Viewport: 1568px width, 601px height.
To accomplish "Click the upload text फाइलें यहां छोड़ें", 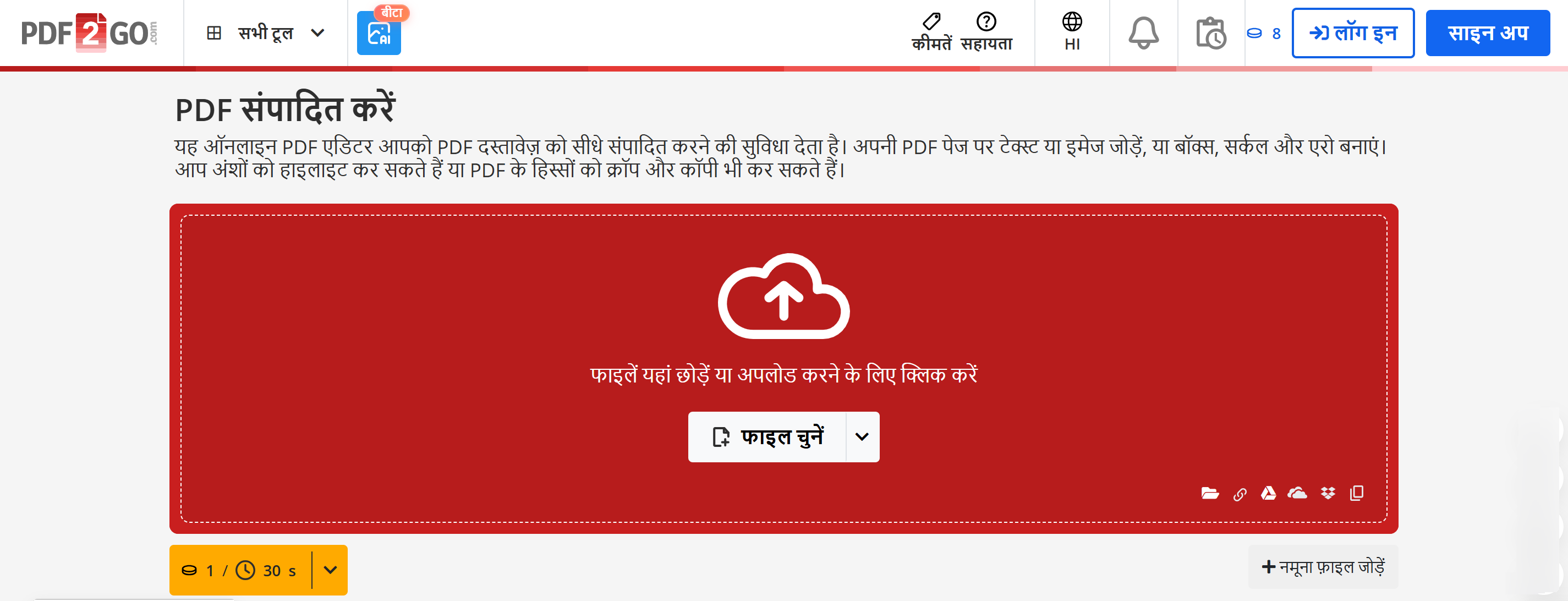I will [783, 374].
